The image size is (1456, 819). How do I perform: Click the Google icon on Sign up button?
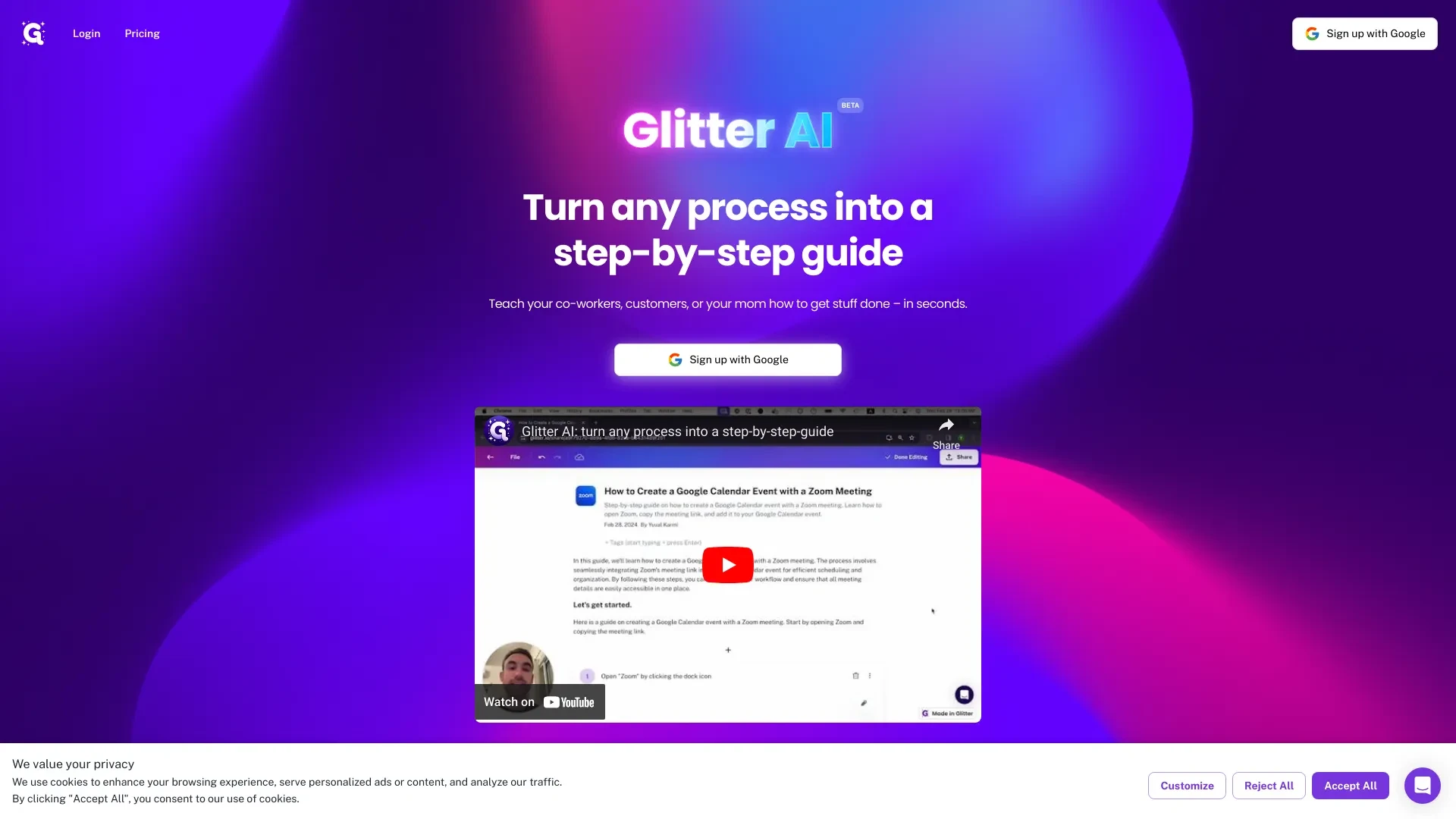pyautogui.click(x=676, y=360)
